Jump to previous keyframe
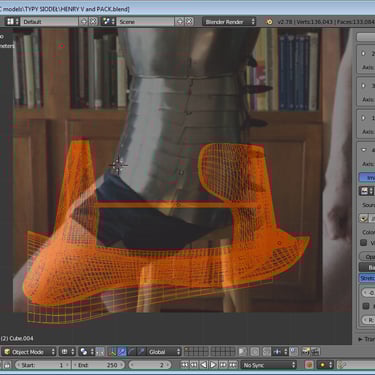375x375 pixels. coord(194,365)
